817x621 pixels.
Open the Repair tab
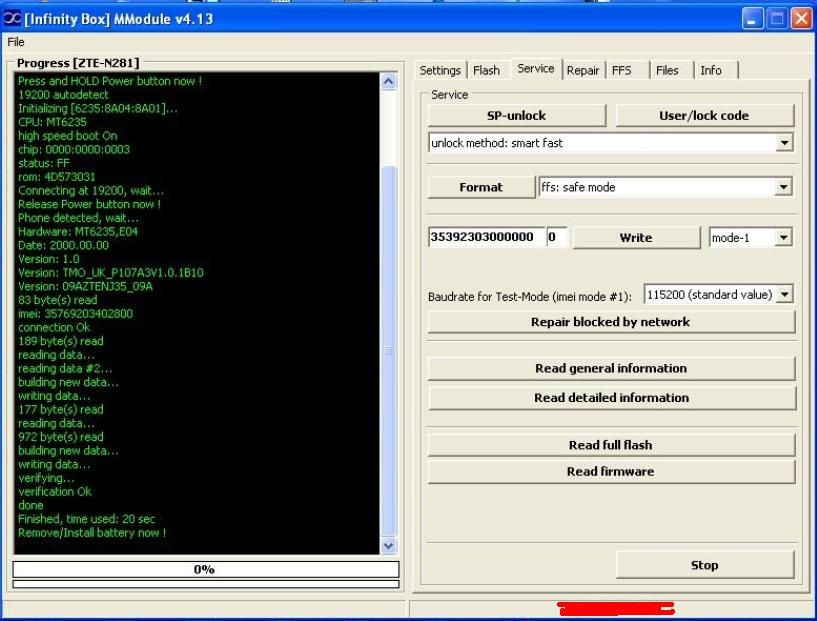583,70
